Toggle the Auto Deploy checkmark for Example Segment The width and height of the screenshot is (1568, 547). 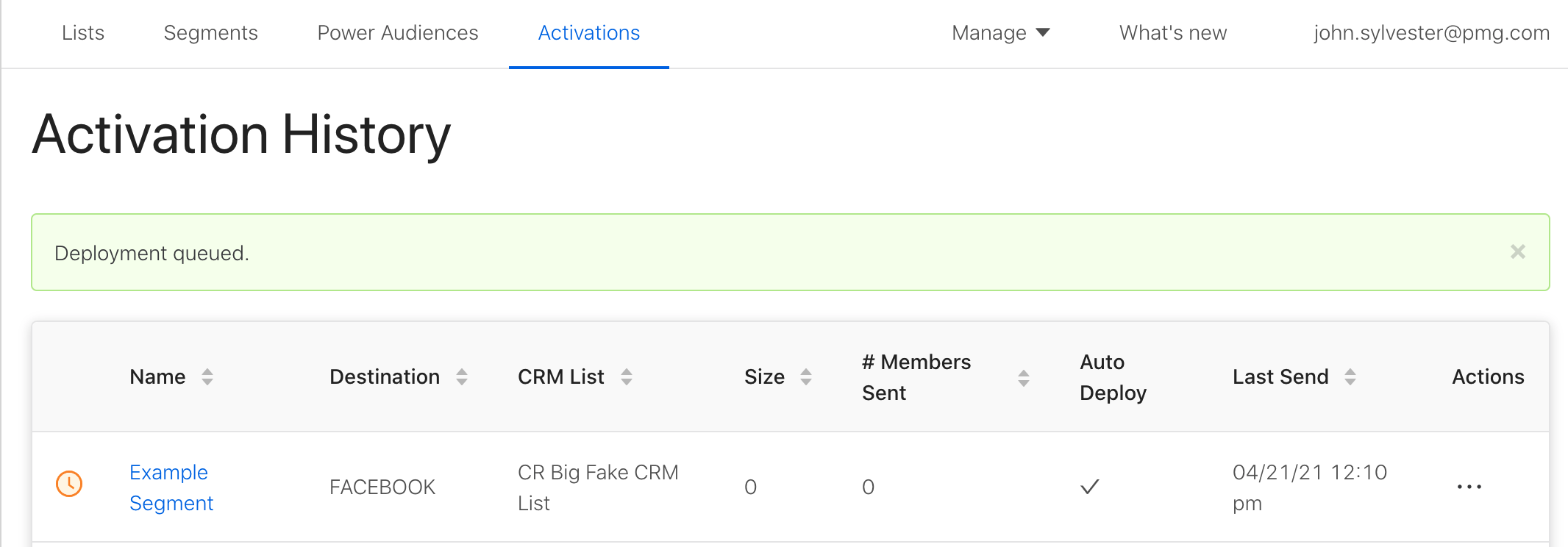[1089, 487]
